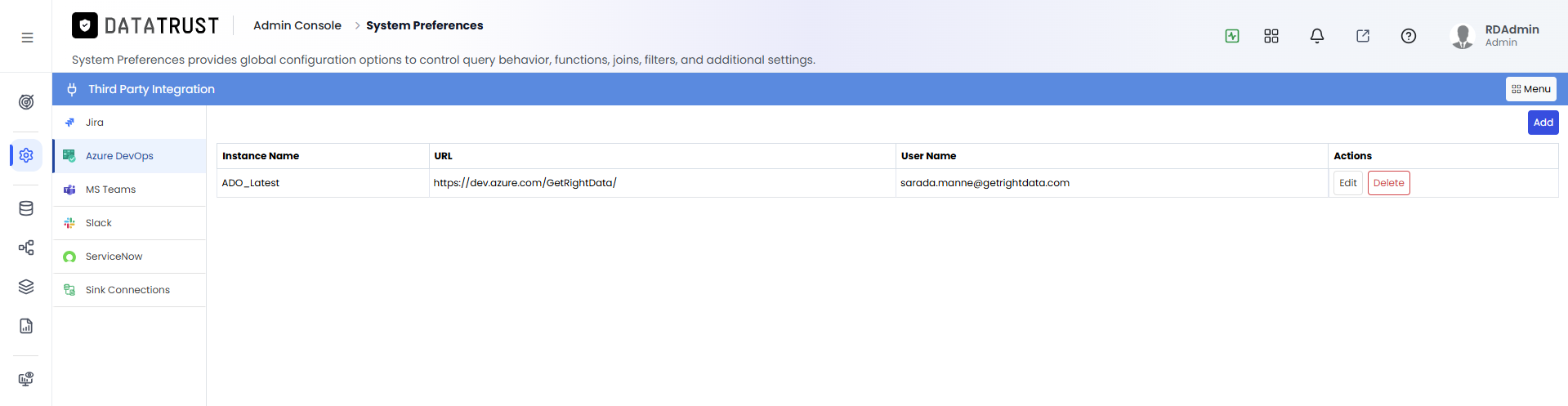Click the Third Party Integration title

[151, 89]
